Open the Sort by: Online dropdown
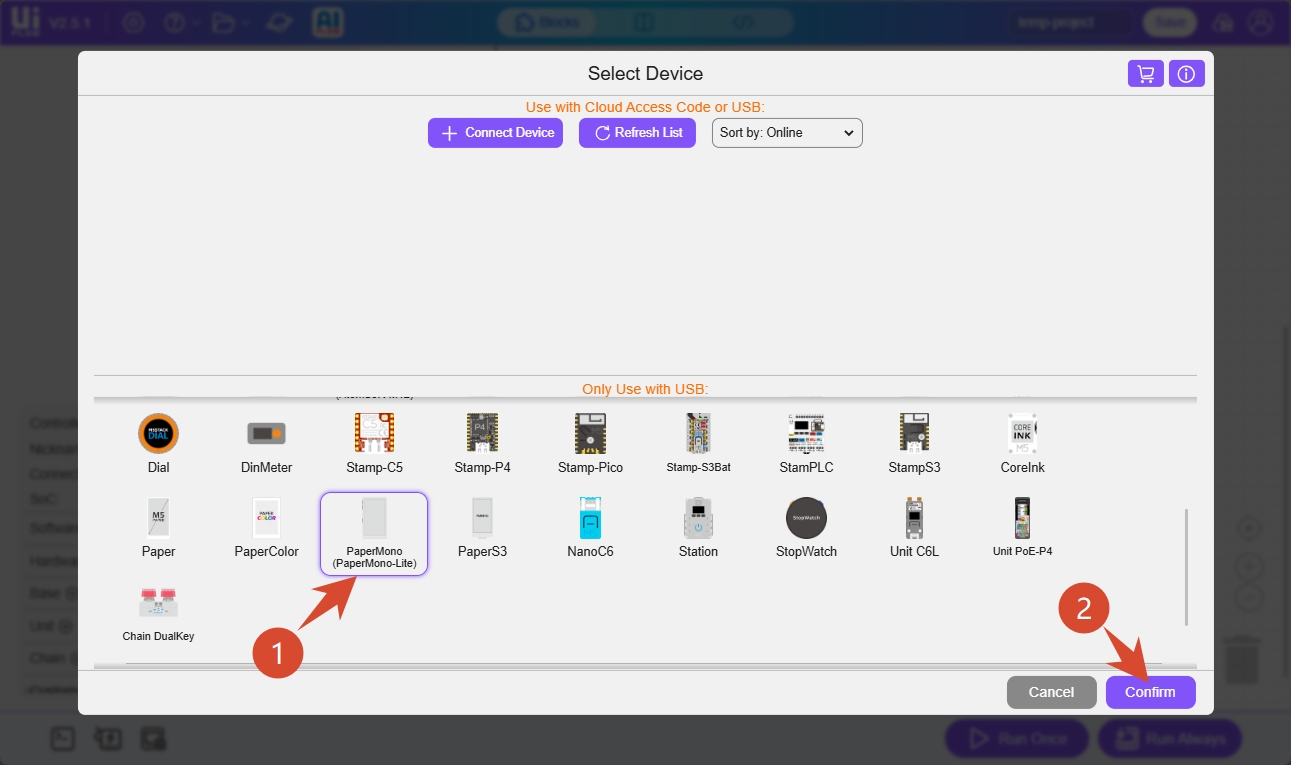The width and height of the screenshot is (1291, 765). (787, 133)
